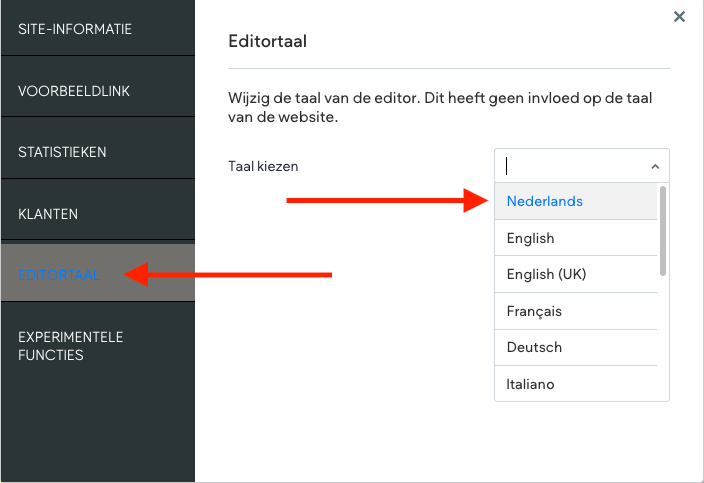Click the Taal kiezen label
Viewport: 704px width, 483px height.
coord(263,166)
